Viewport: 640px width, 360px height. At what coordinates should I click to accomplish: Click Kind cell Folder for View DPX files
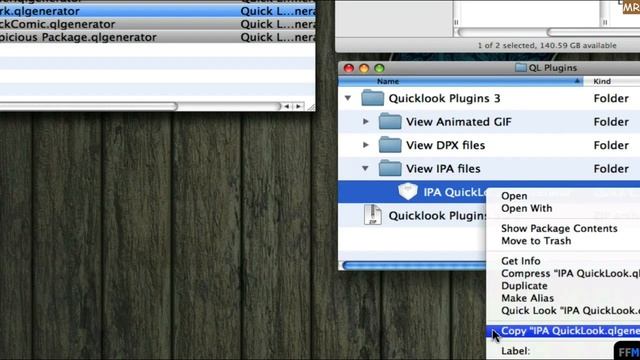611,145
